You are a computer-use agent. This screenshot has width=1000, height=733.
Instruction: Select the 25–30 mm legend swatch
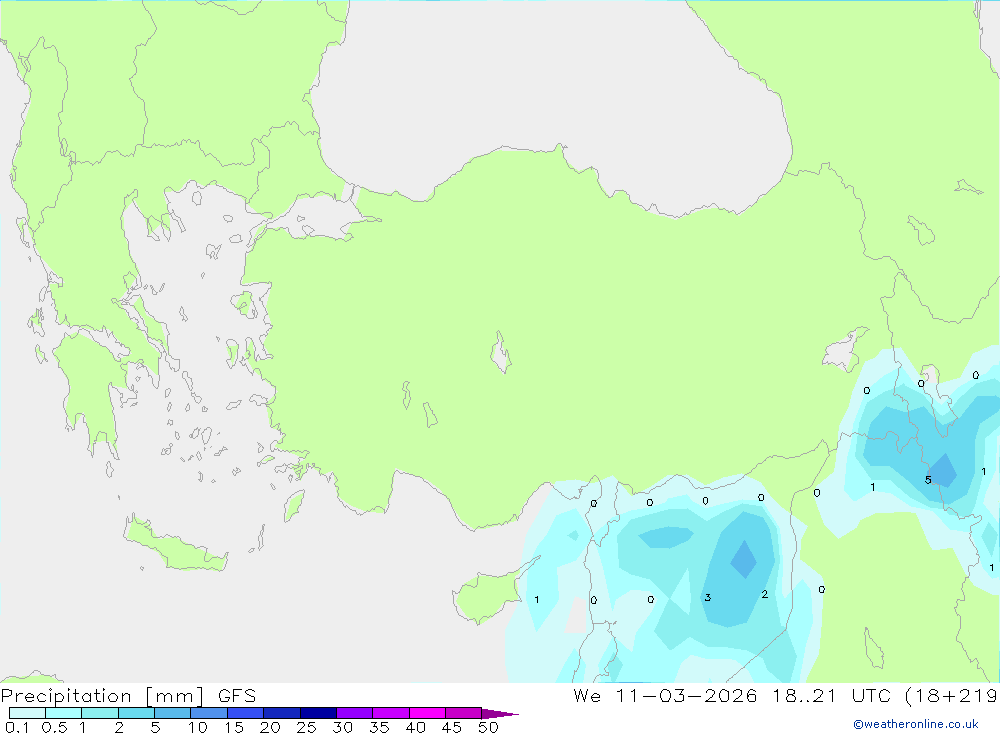click(318, 713)
